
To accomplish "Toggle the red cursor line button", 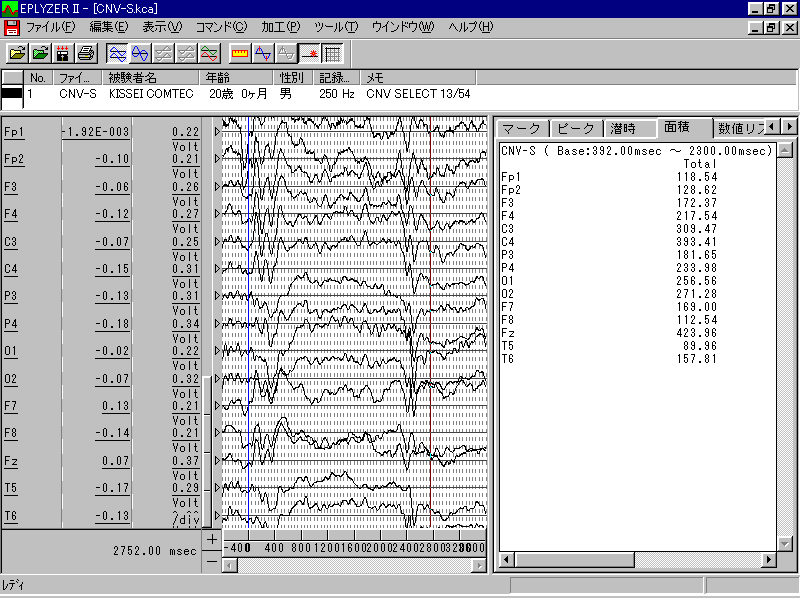I will tap(310, 53).
